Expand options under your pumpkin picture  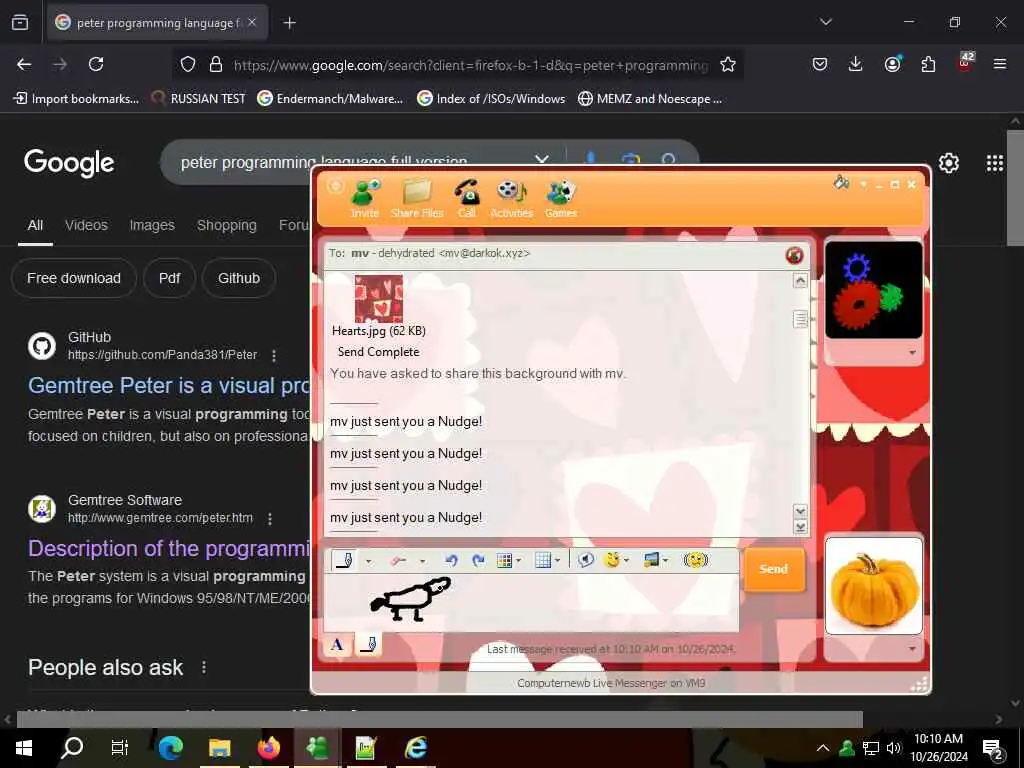[x=912, y=649]
